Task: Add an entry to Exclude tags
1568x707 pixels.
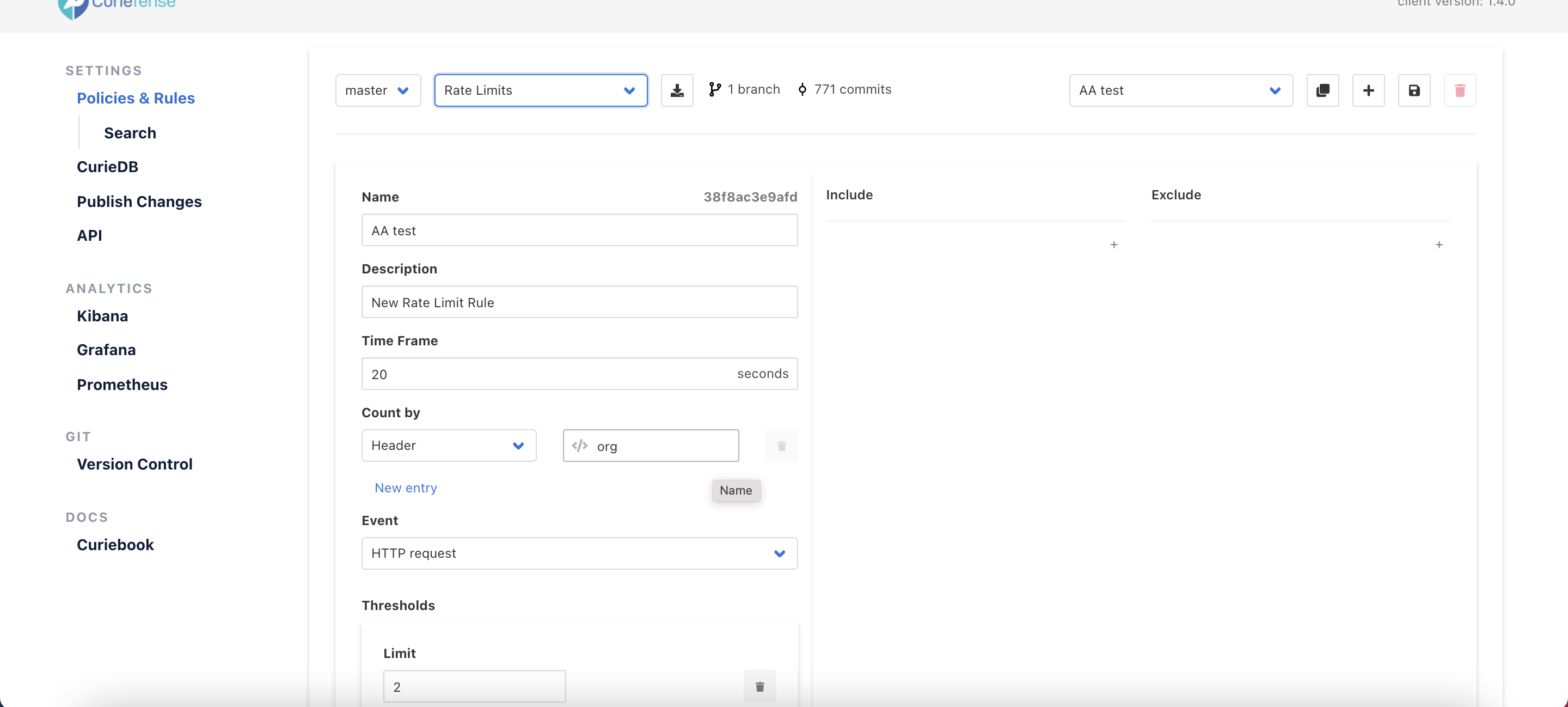Action: click(x=1438, y=244)
